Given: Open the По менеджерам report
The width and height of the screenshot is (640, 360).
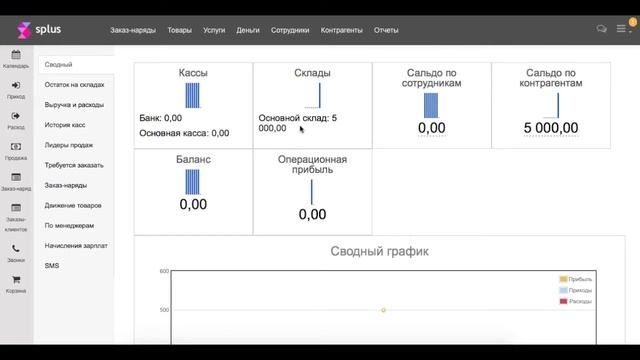Looking at the screenshot, I should pyautogui.click(x=69, y=225).
